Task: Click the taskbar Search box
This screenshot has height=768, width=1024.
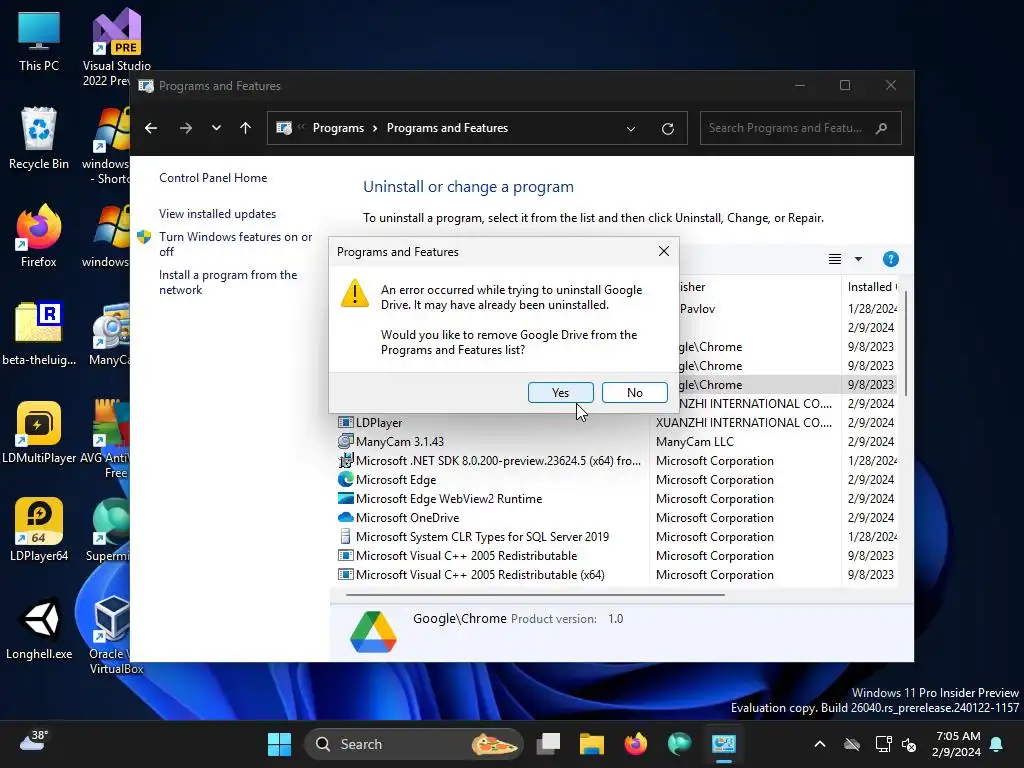Action: [413, 744]
